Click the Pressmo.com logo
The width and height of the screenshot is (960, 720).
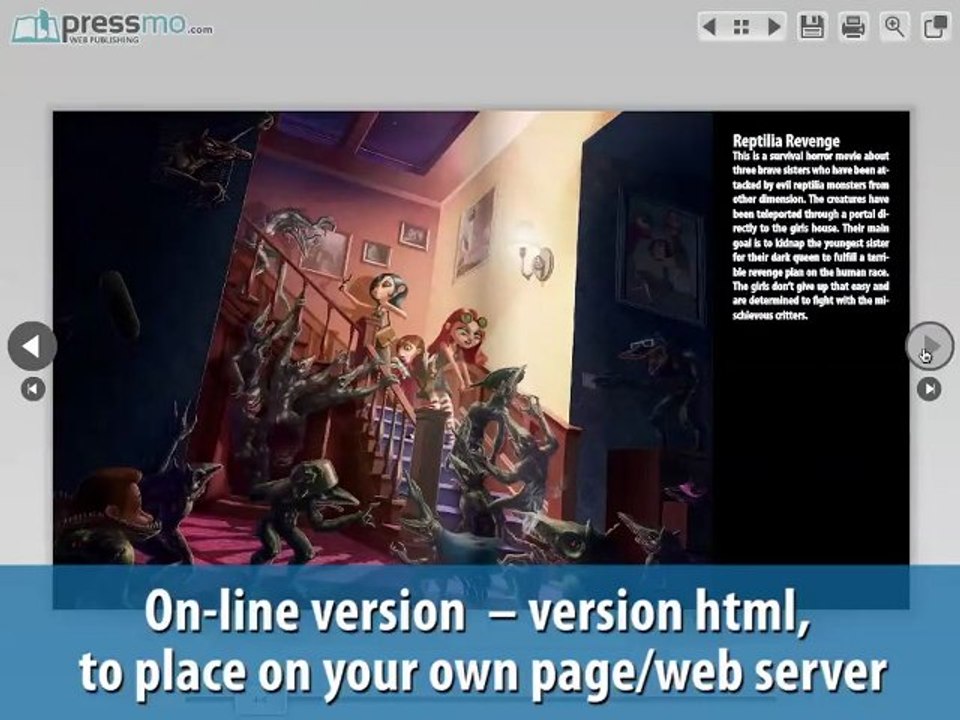pos(113,27)
